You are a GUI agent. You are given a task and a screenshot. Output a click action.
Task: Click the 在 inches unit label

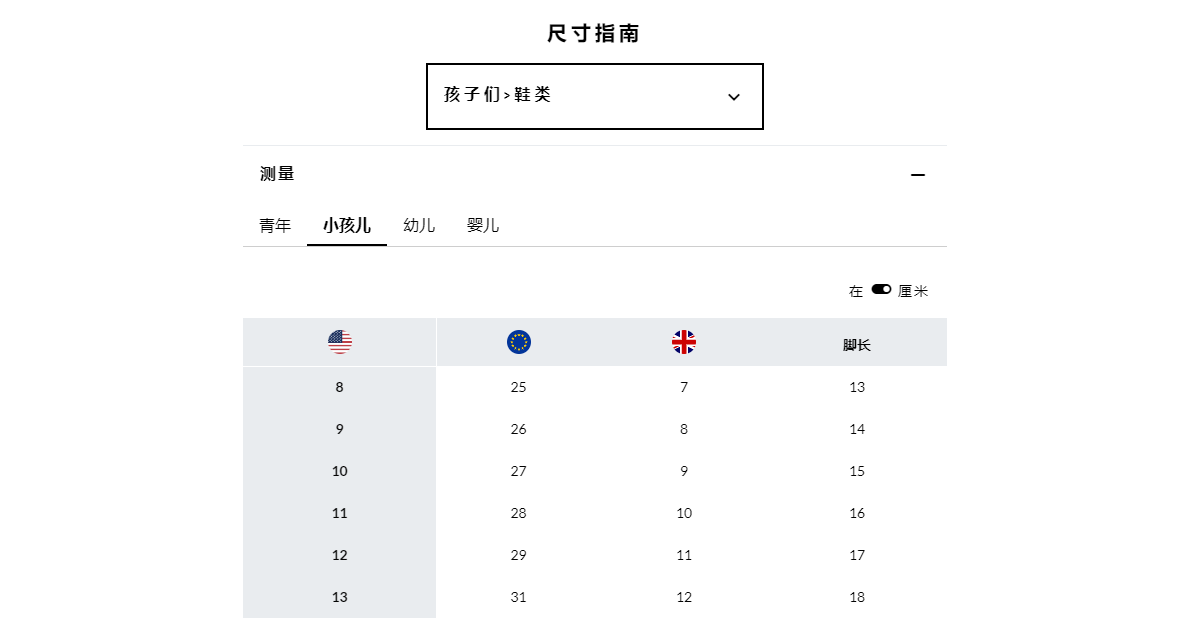pos(856,291)
